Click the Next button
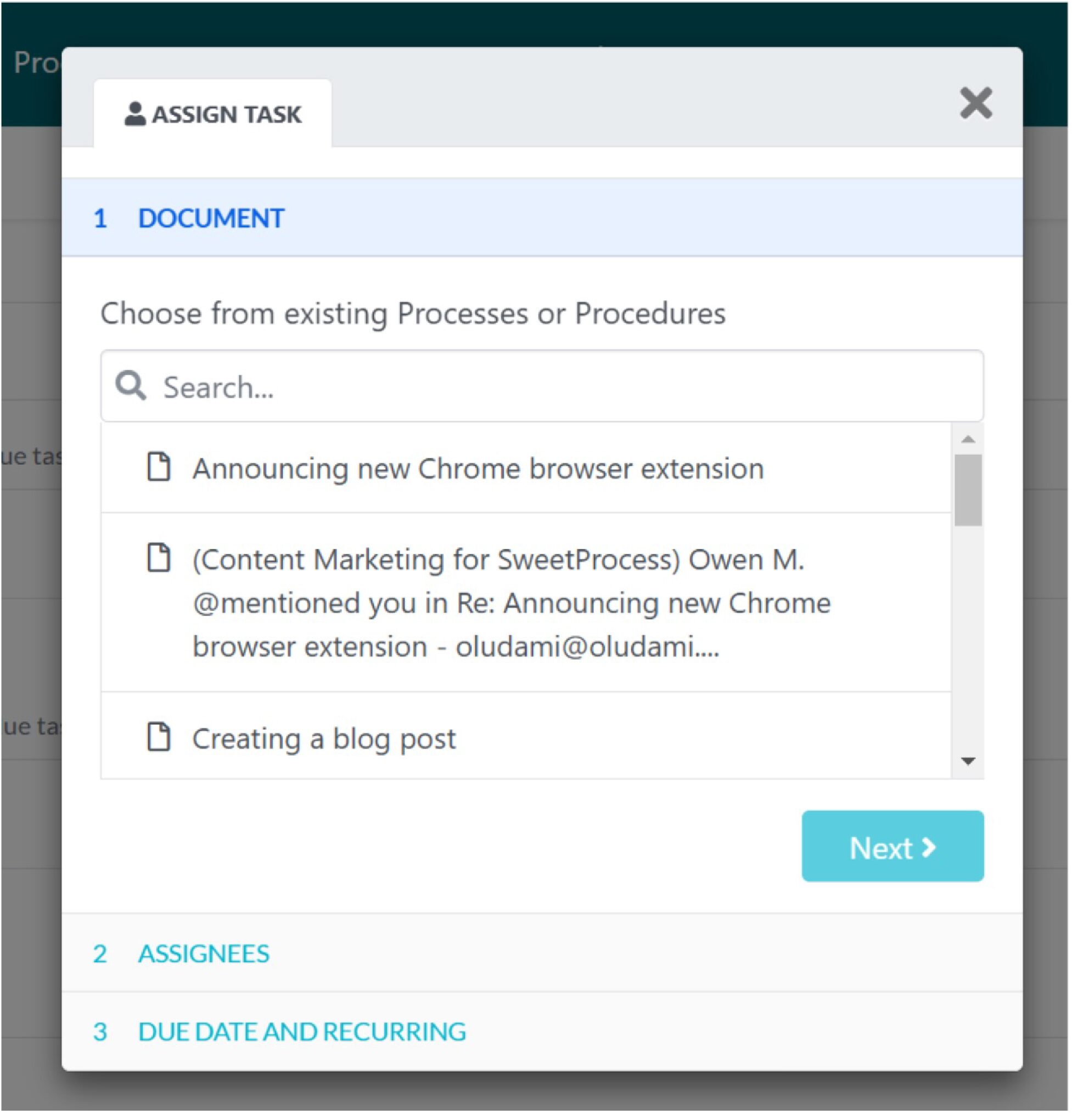Image resolution: width=1072 pixels, height=1120 pixels. (893, 846)
